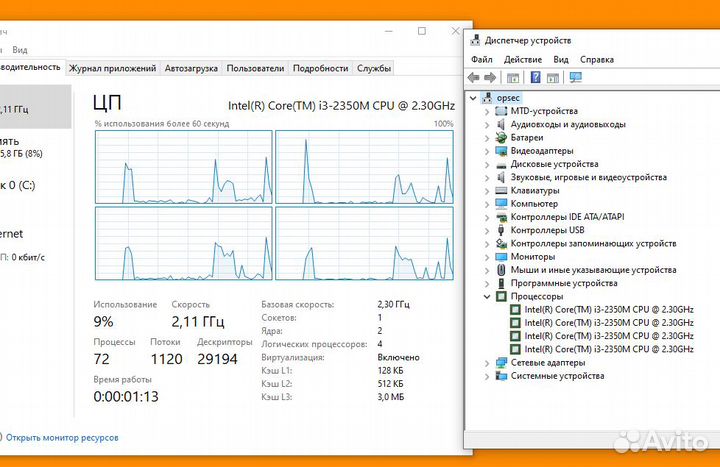Click the 2,11 ГГц speed value
Image resolution: width=720 pixels, height=467 pixels.
pyautogui.click(x=198, y=321)
